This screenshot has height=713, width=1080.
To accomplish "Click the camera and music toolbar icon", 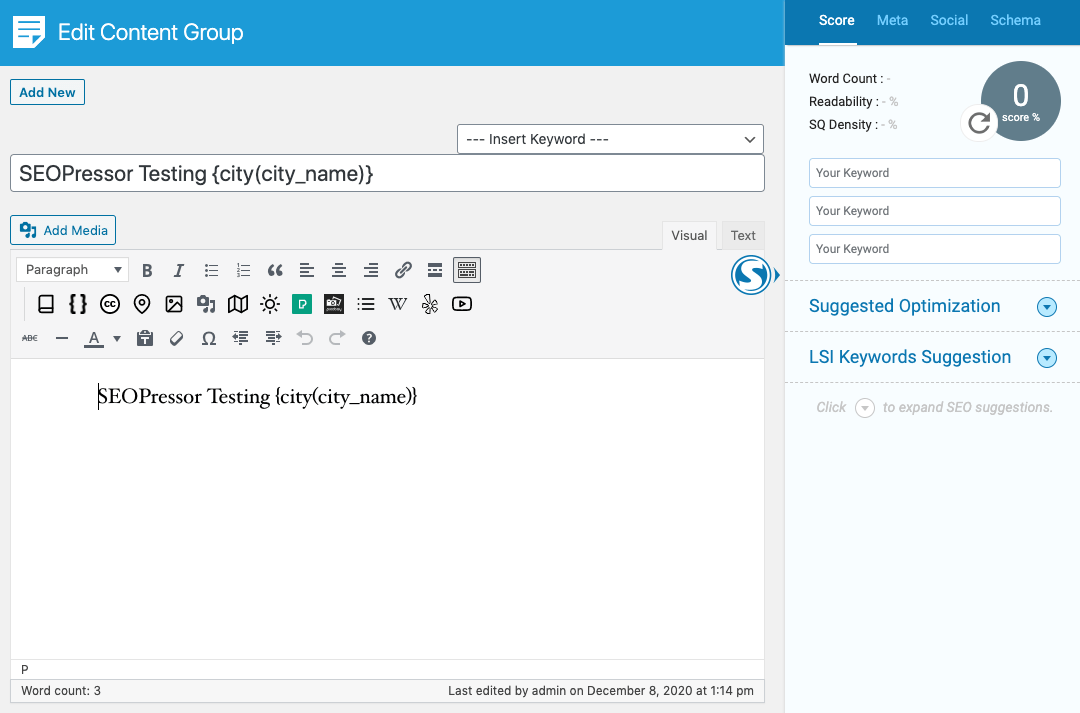I will pos(206,304).
